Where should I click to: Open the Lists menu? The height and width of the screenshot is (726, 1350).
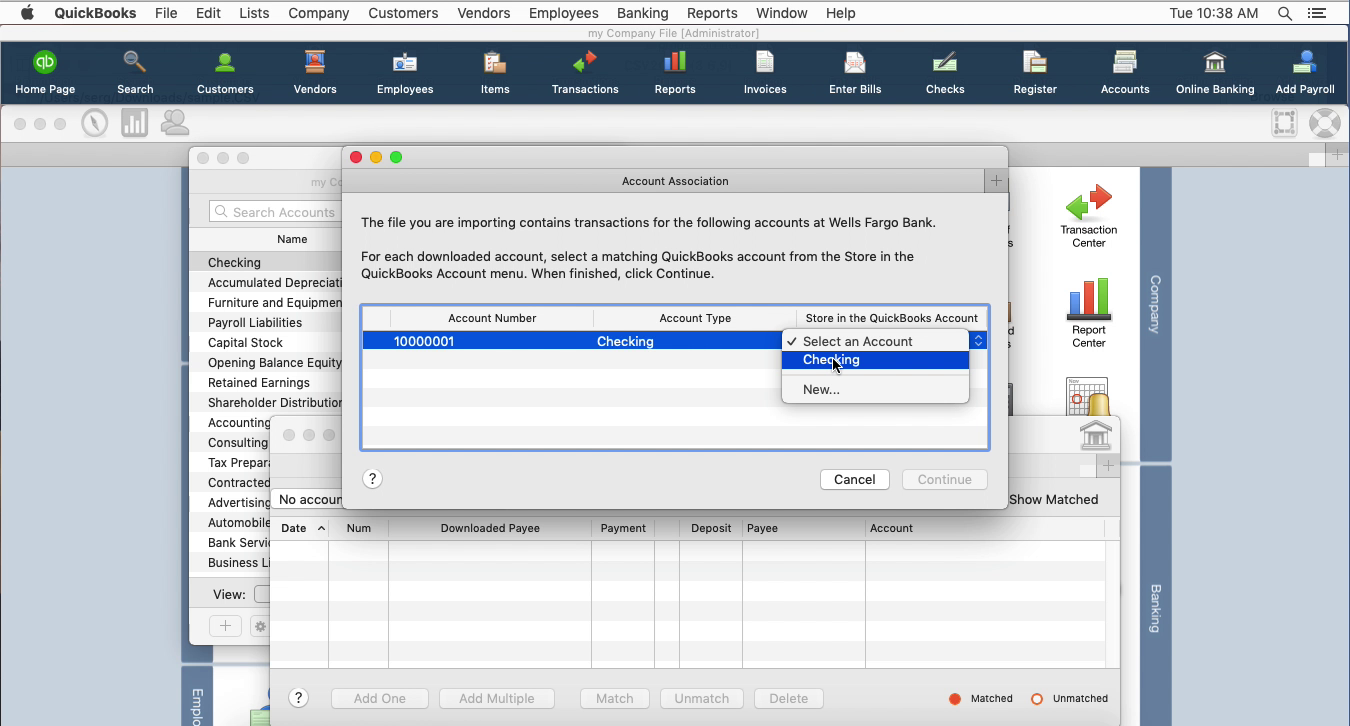pyautogui.click(x=254, y=13)
